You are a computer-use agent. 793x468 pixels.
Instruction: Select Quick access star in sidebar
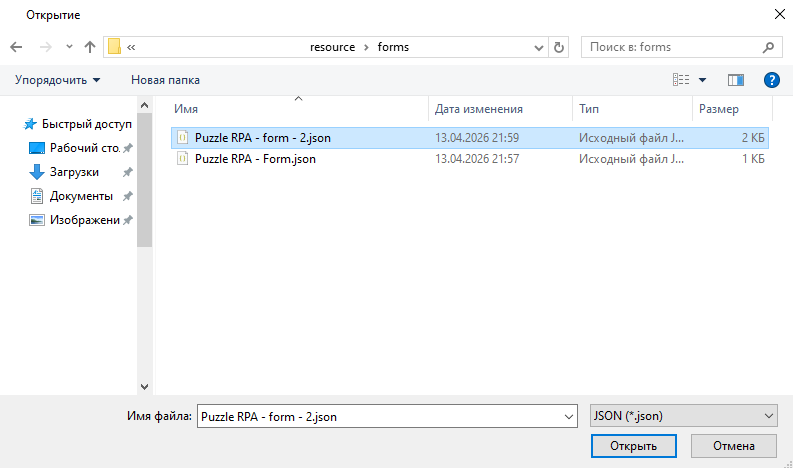31,124
